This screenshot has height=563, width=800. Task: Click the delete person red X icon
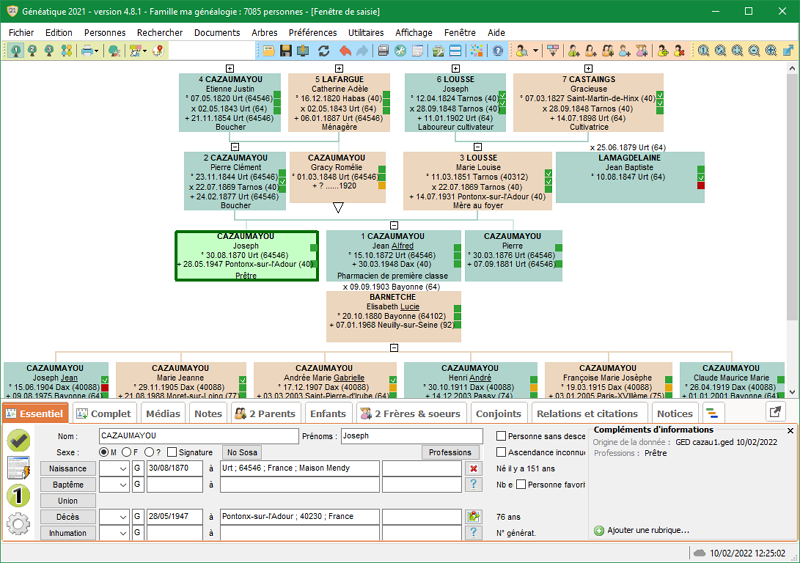pos(679,51)
